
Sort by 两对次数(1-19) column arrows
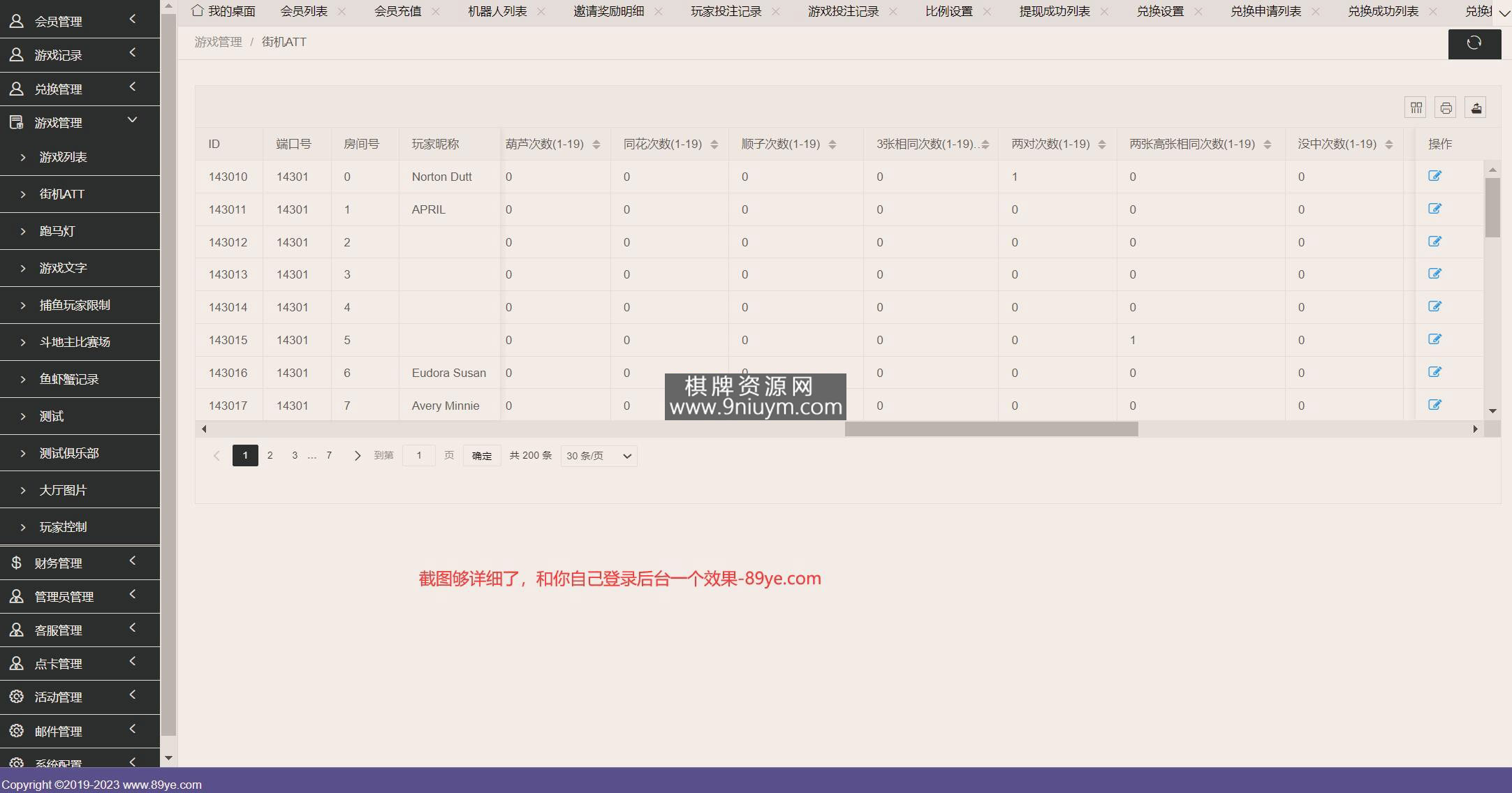pos(1101,144)
